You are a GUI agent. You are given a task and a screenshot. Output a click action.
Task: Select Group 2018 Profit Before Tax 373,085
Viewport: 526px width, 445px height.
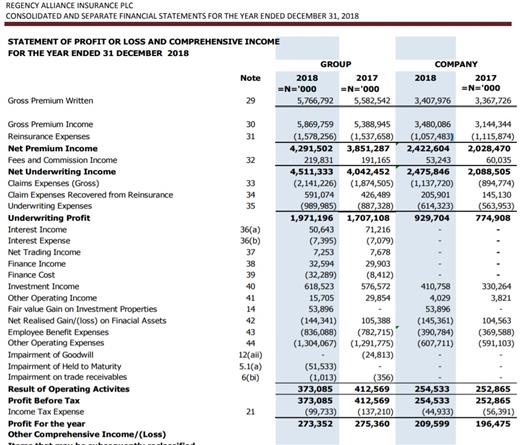pyautogui.click(x=315, y=400)
